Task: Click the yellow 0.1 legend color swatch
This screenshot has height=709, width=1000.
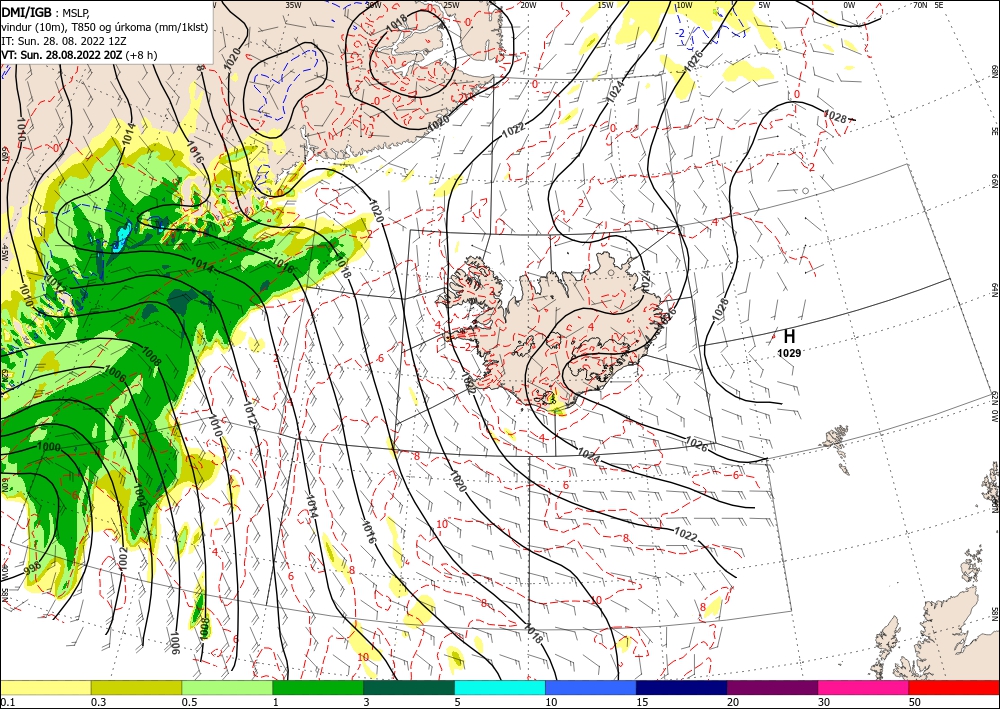Action: click(45, 687)
